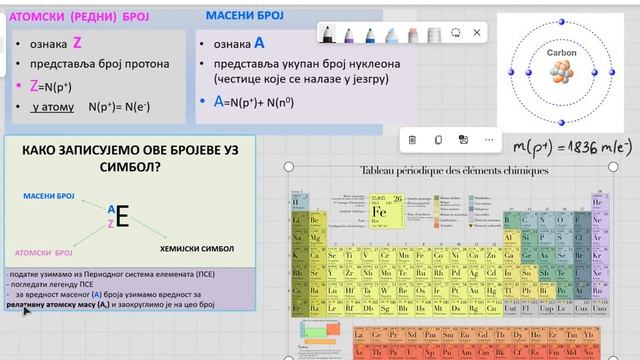This screenshot has width=640, height=360.
Task: Close the inking toolbar
Action: (477, 33)
